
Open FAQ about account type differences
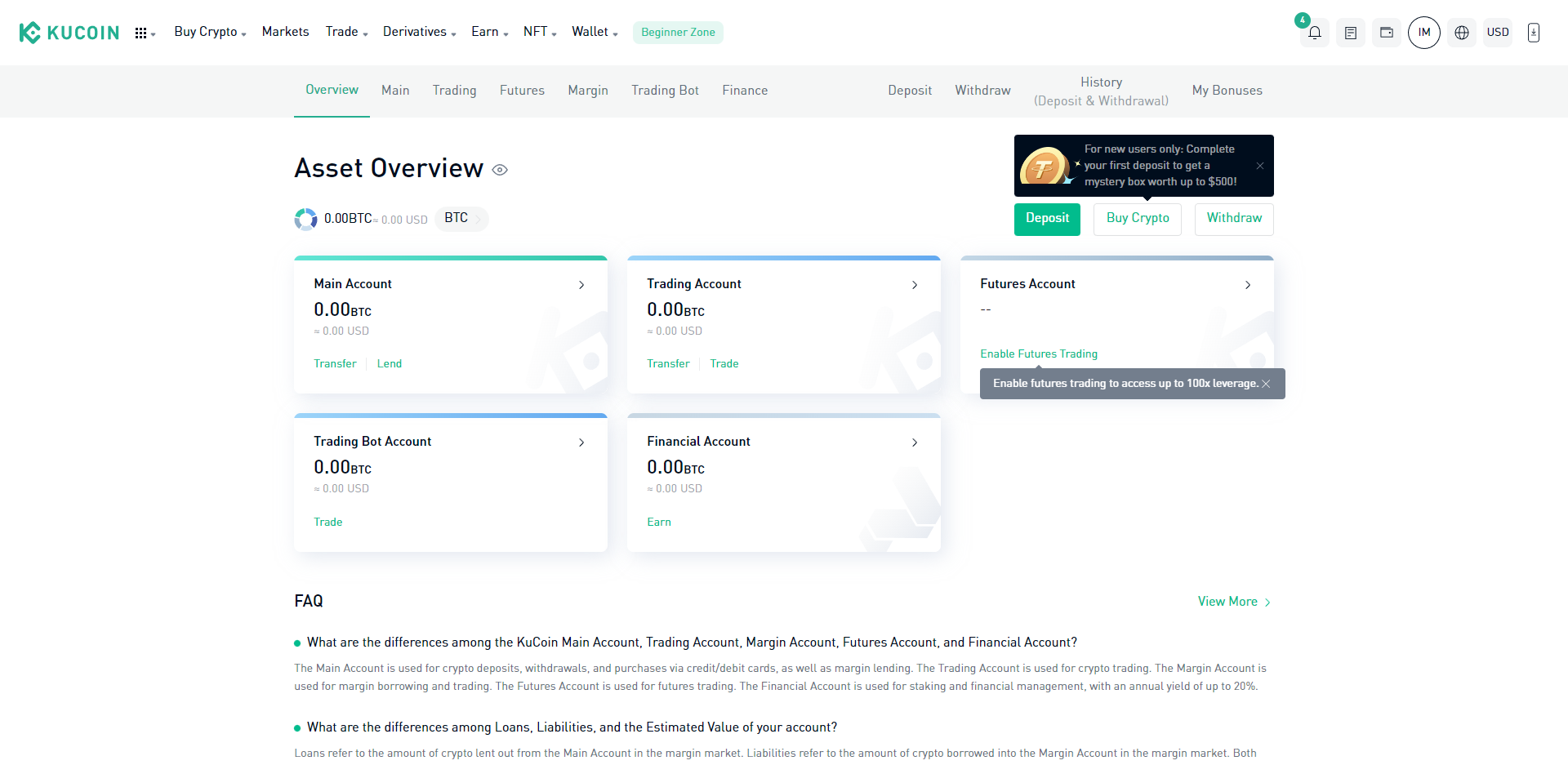(x=692, y=643)
